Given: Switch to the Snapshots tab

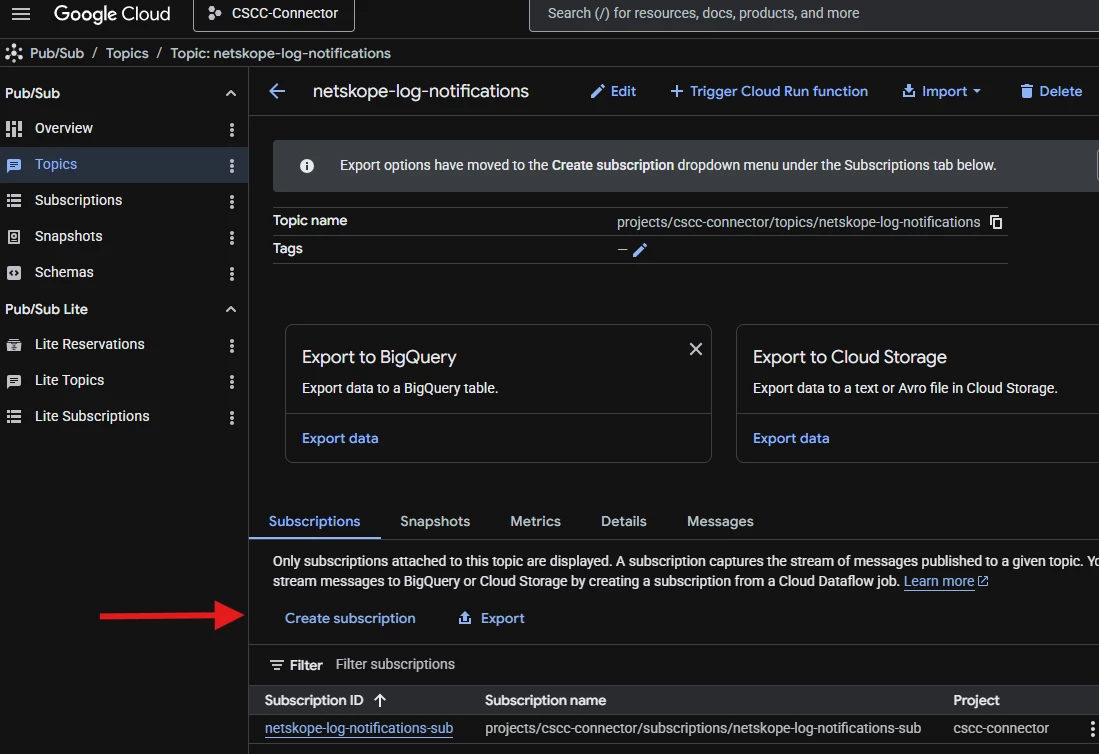Looking at the screenshot, I should [435, 521].
